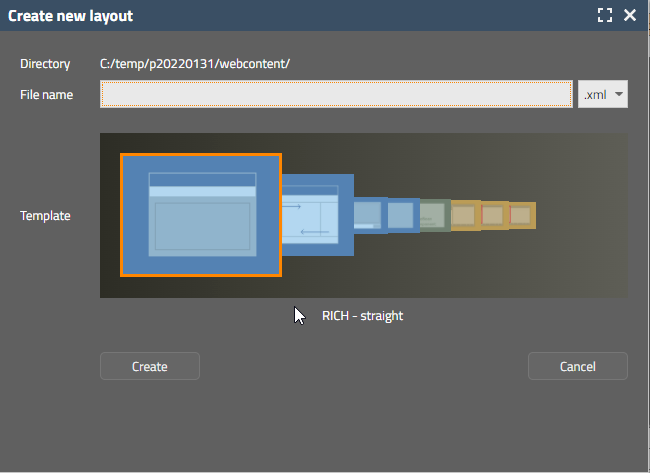Close the Create new layout dialog

click(x=630, y=15)
